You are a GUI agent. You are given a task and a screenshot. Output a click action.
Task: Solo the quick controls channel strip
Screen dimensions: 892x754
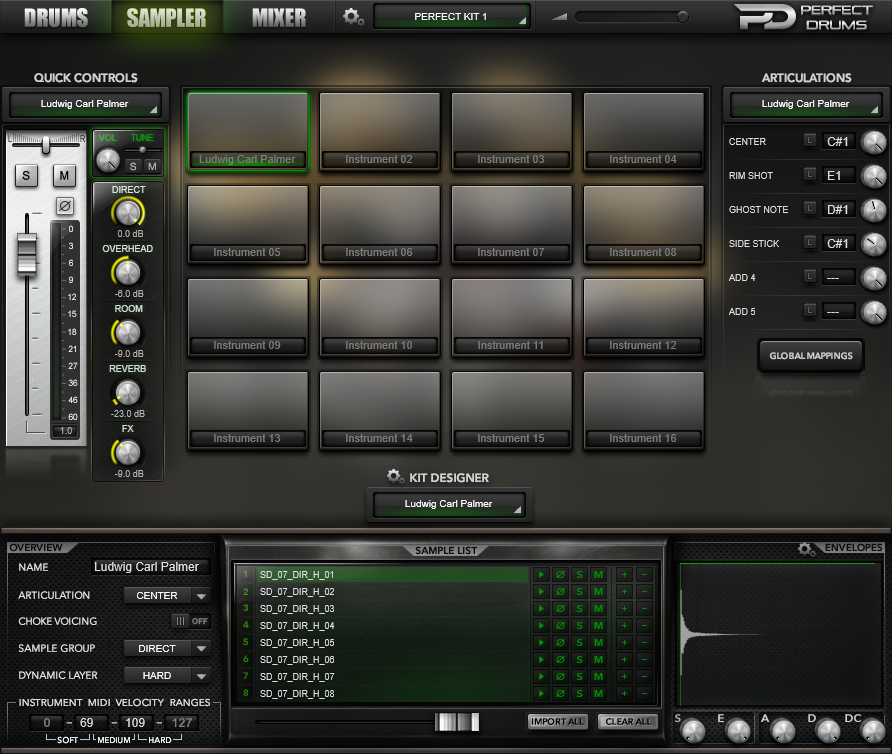pos(26,176)
